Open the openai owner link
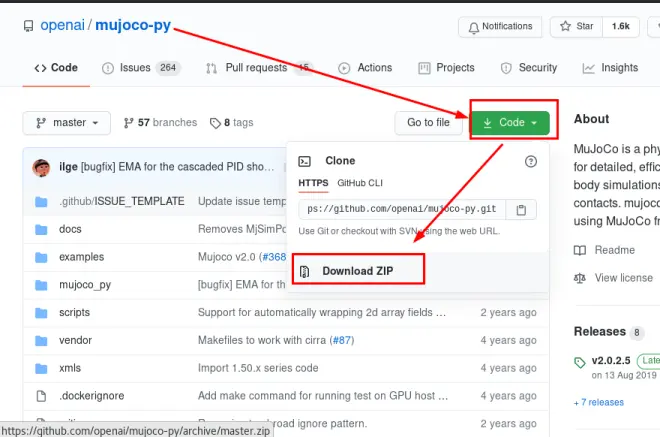Image resolution: width=660 pixels, height=437 pixels. (63, 25)
